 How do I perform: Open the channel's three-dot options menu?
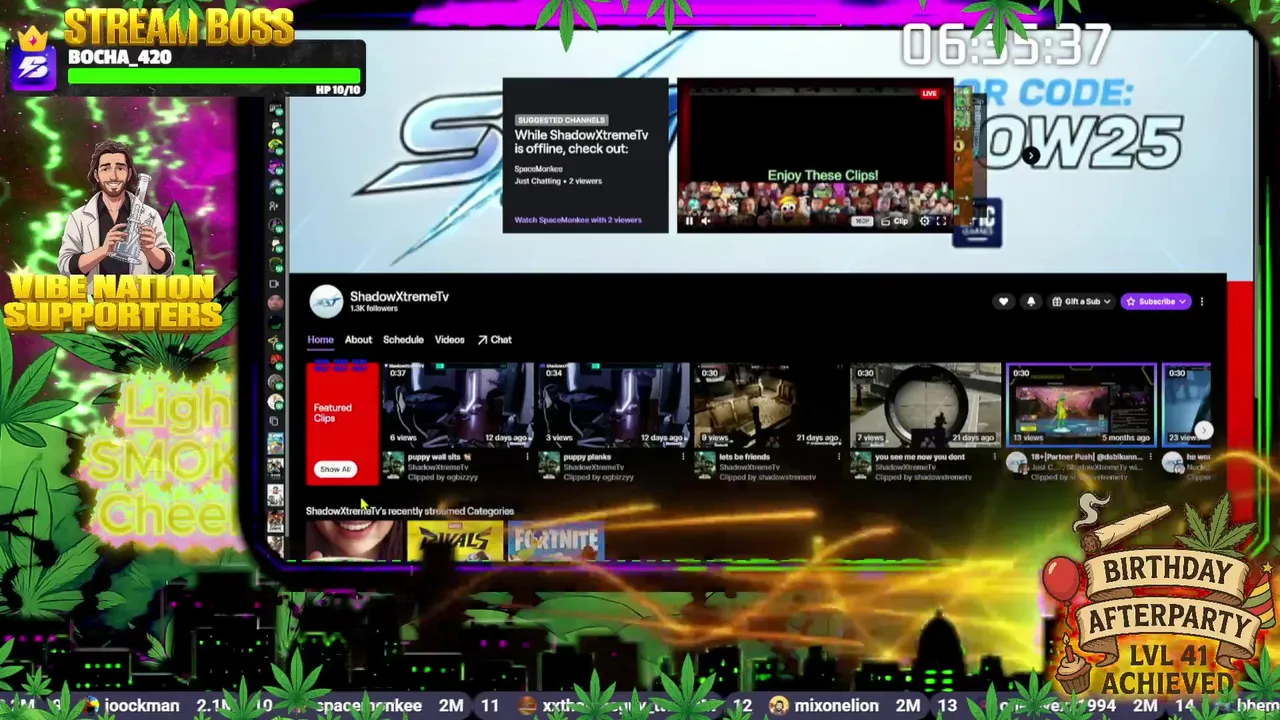click(1202, 301)
